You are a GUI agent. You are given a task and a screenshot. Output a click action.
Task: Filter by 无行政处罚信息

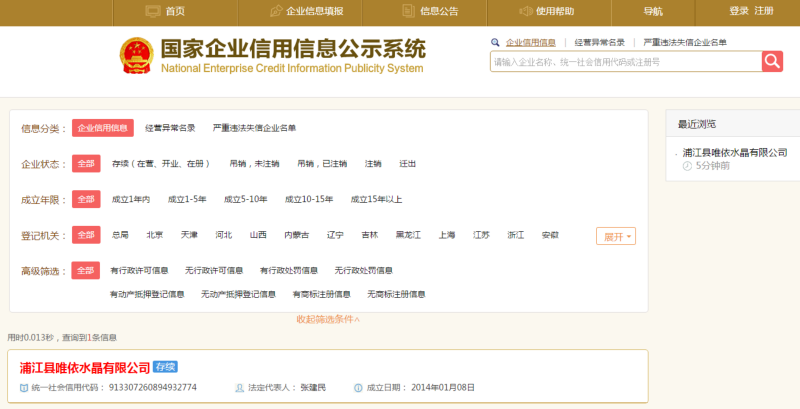click(364, 270)
